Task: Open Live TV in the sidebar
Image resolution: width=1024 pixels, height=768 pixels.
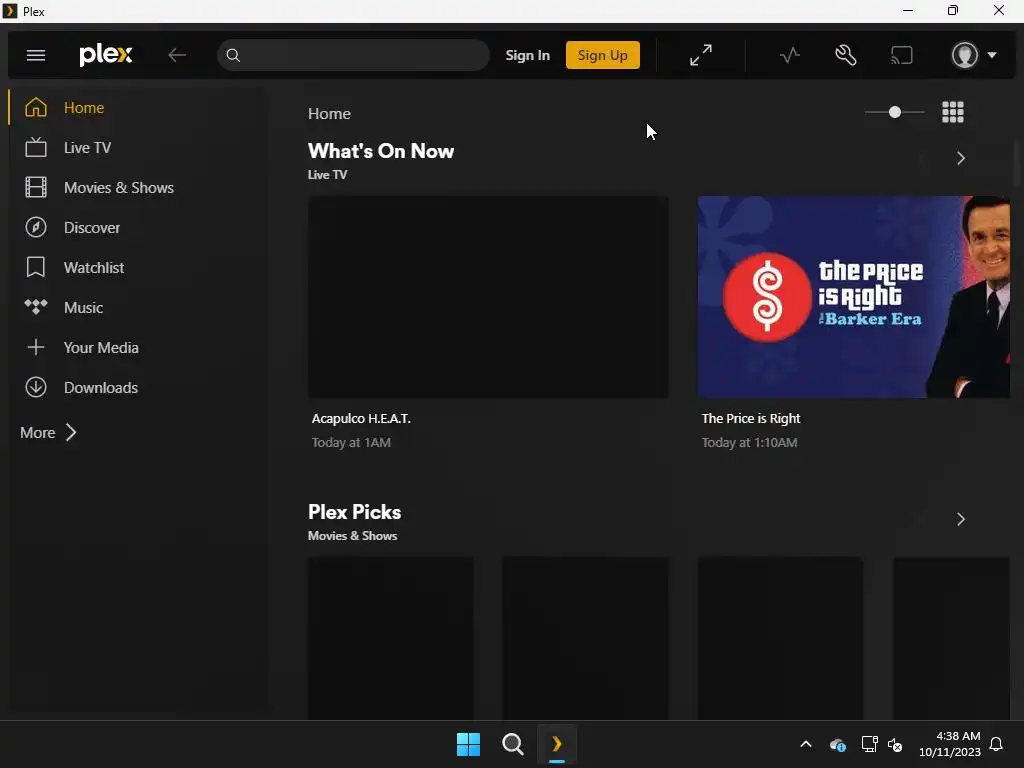Action: pos(137,148)
